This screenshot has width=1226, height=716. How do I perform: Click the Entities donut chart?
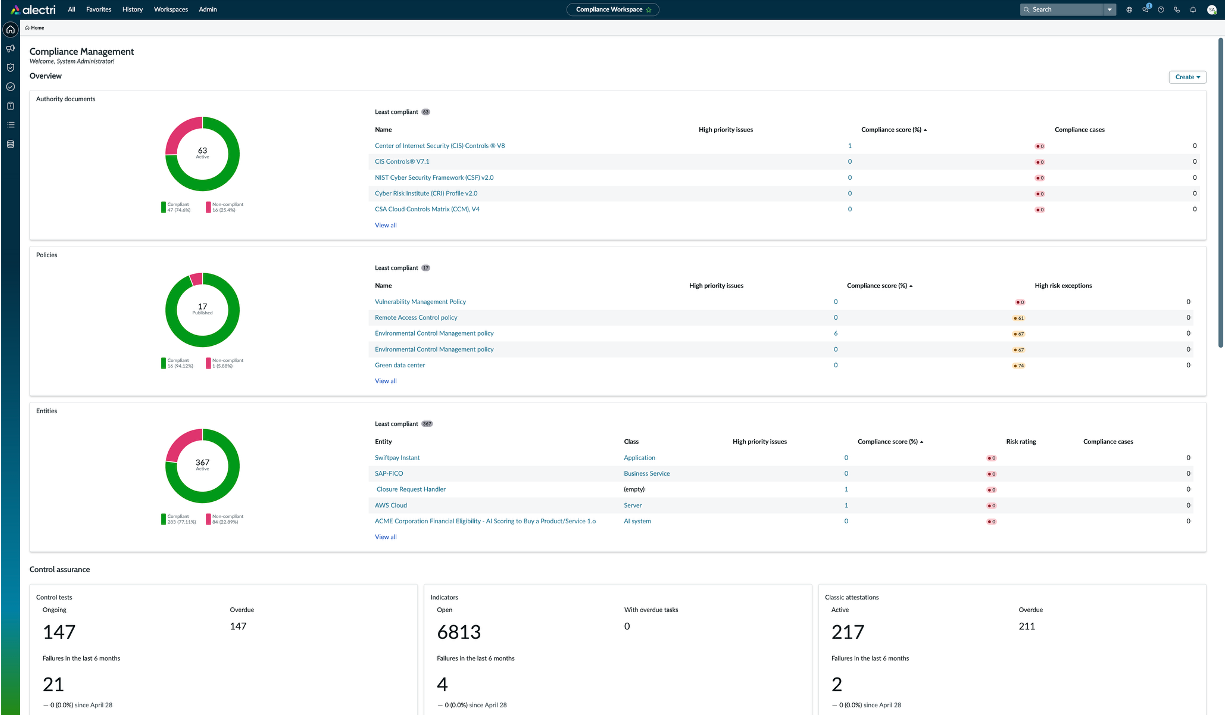tap(202, 465)
